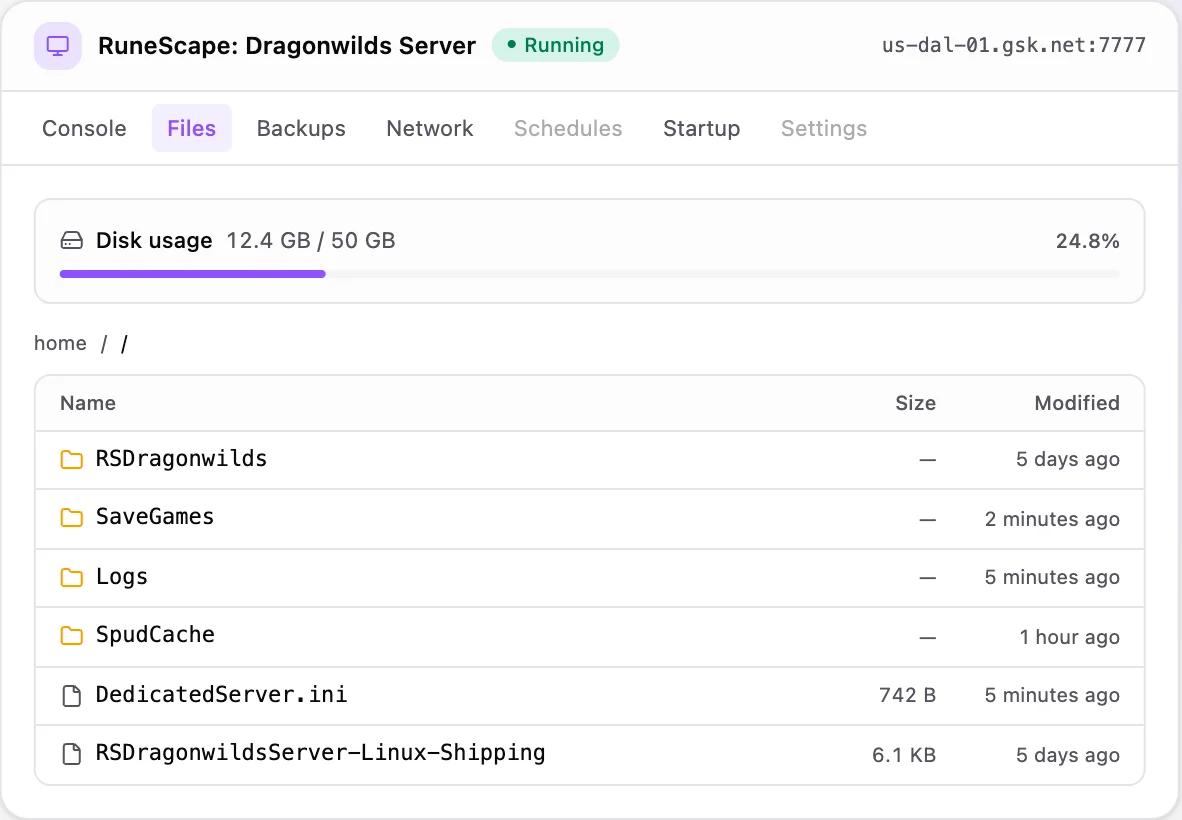Viewport: 1182px width, 820px height.
Task: Click the Size column header
Action: coord(915,403)
